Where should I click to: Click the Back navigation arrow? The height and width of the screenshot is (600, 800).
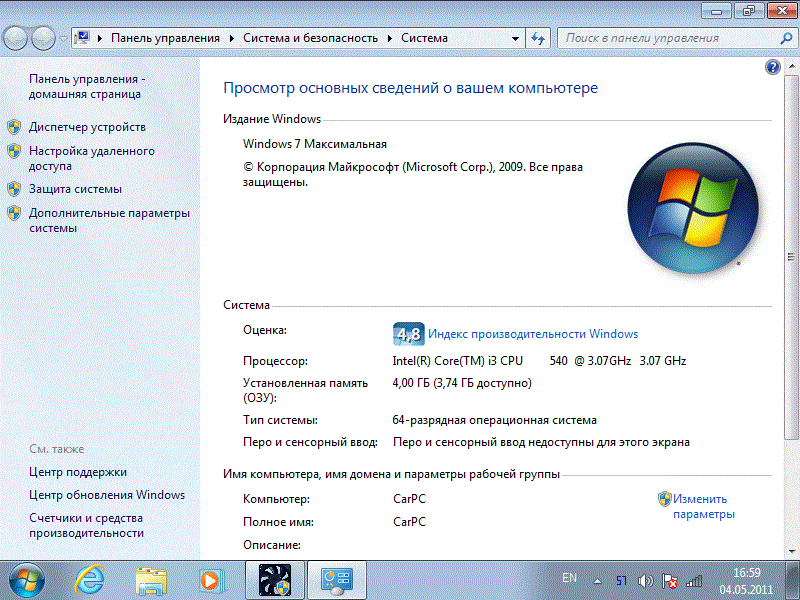[17, 38]
